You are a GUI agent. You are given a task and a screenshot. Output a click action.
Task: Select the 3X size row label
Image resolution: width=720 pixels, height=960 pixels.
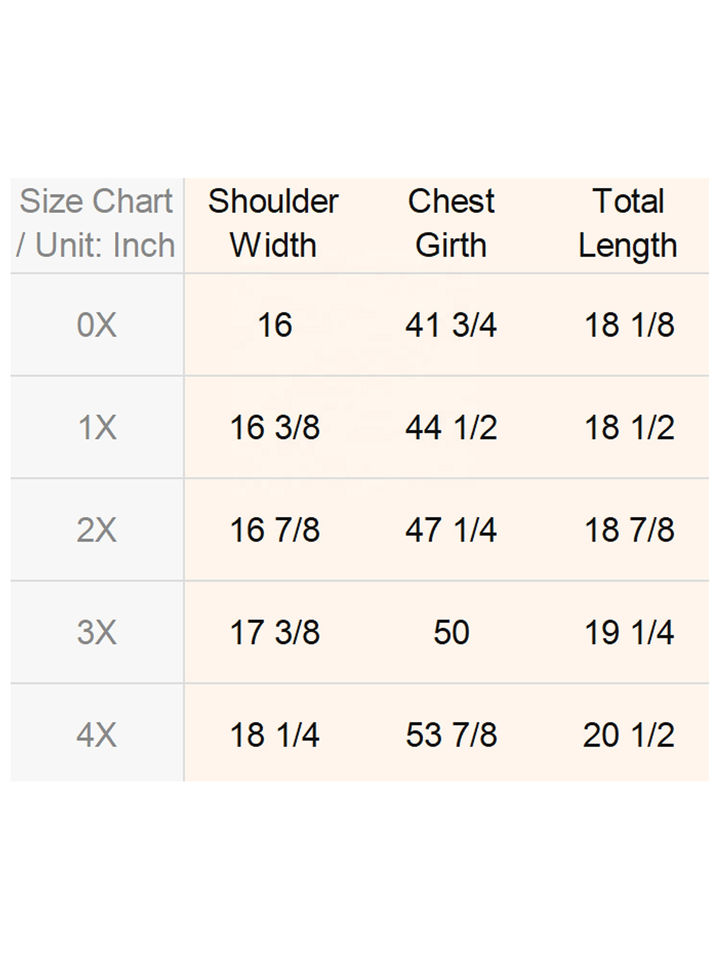(x=96, y=633)
